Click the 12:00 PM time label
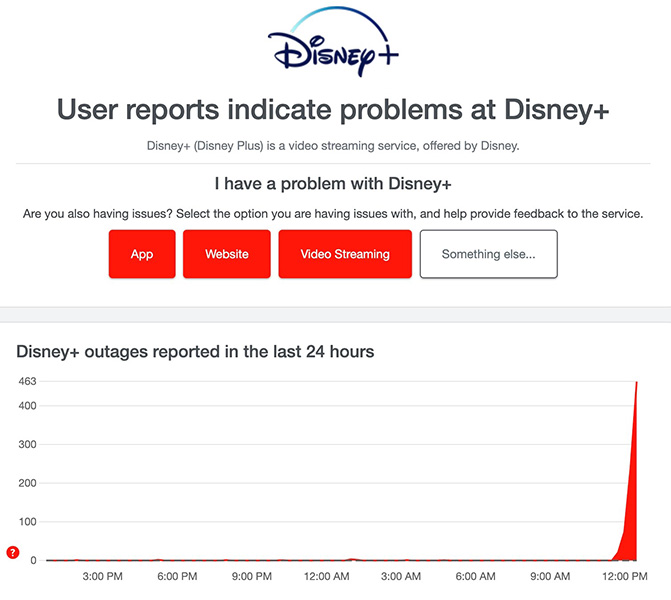This screenshot has width=671, height=600. point(625,577)
